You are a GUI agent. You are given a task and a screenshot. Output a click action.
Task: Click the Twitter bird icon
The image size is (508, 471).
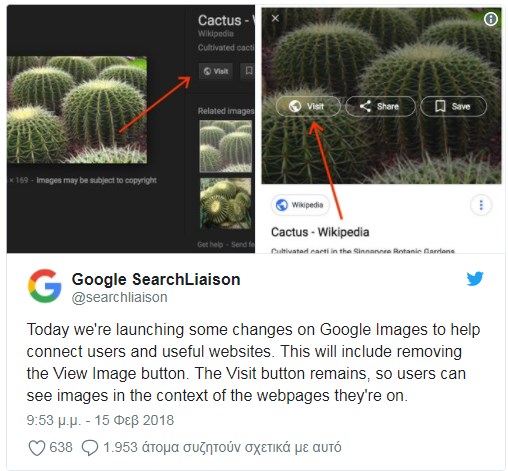click(475, 279)
